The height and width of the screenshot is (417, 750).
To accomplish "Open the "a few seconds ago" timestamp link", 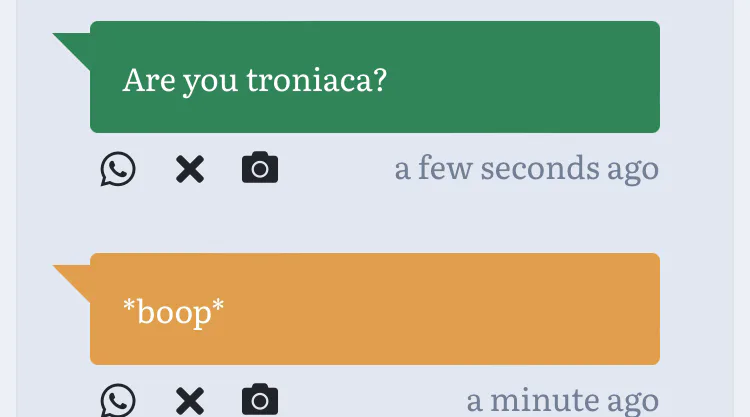I will tap(526, 169).
